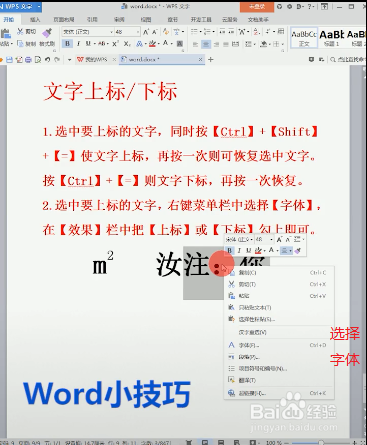Toggle Italic in the floating mini toolbar
367x445 pixels.
239,250
